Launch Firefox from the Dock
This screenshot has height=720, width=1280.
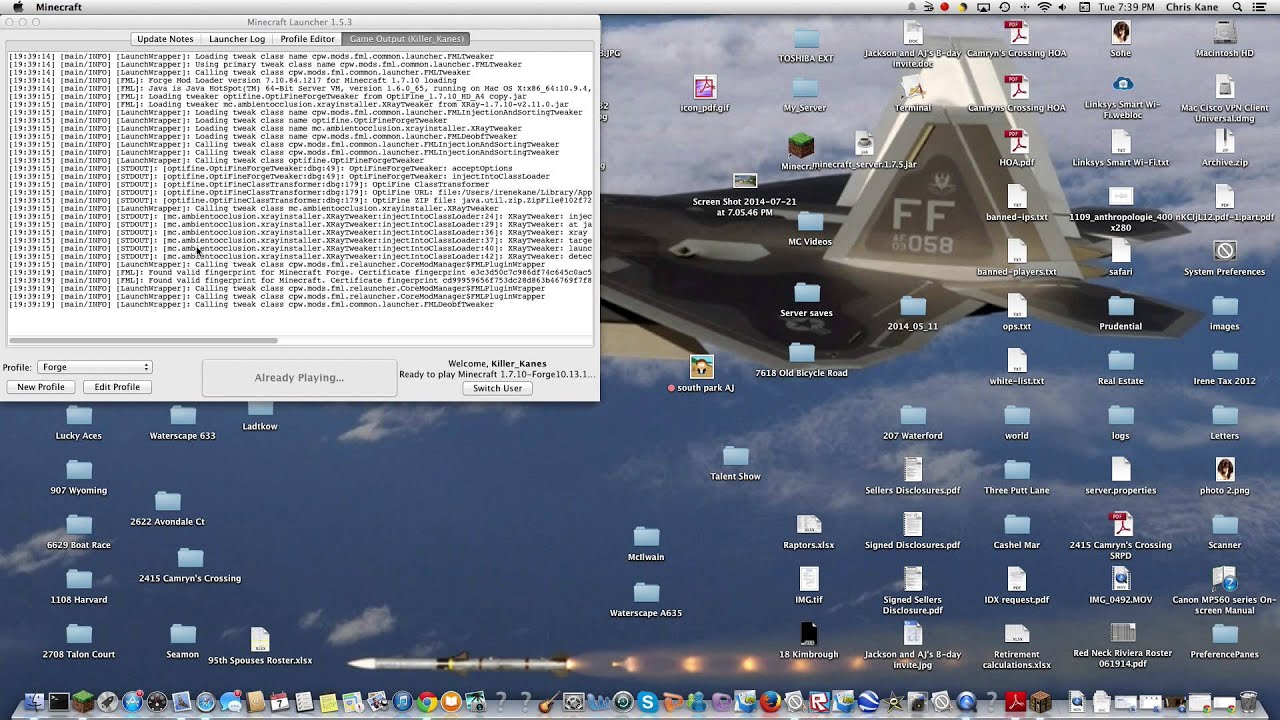[770, 702]
